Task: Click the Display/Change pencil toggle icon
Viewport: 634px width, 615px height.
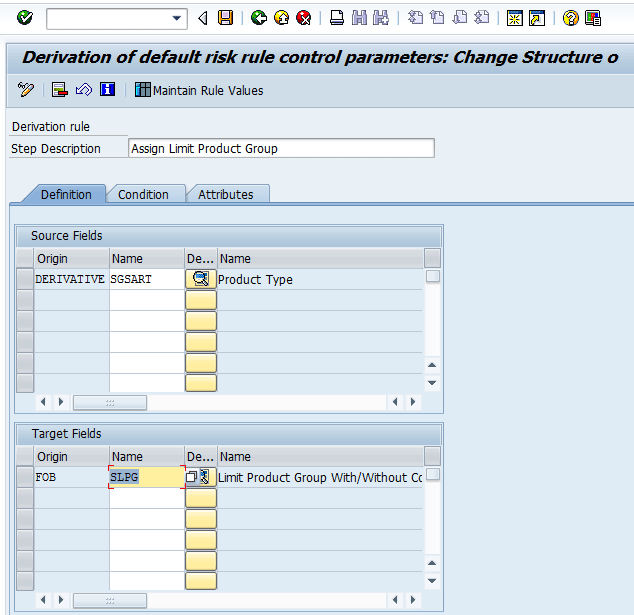Action: click(26, 90)
